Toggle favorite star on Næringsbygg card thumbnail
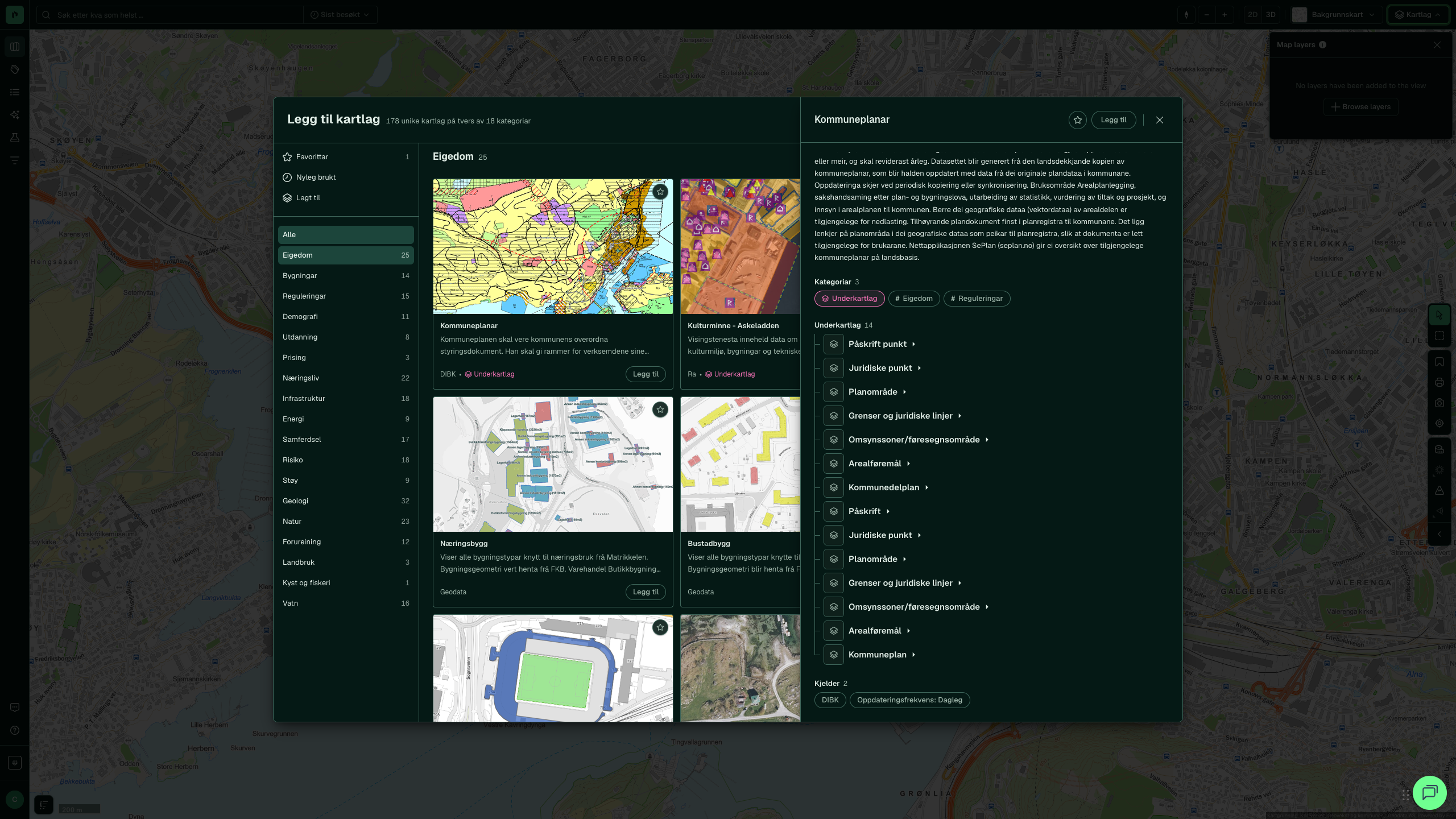This screenshot has height=819, width=1456. click(x=660, y=409)
